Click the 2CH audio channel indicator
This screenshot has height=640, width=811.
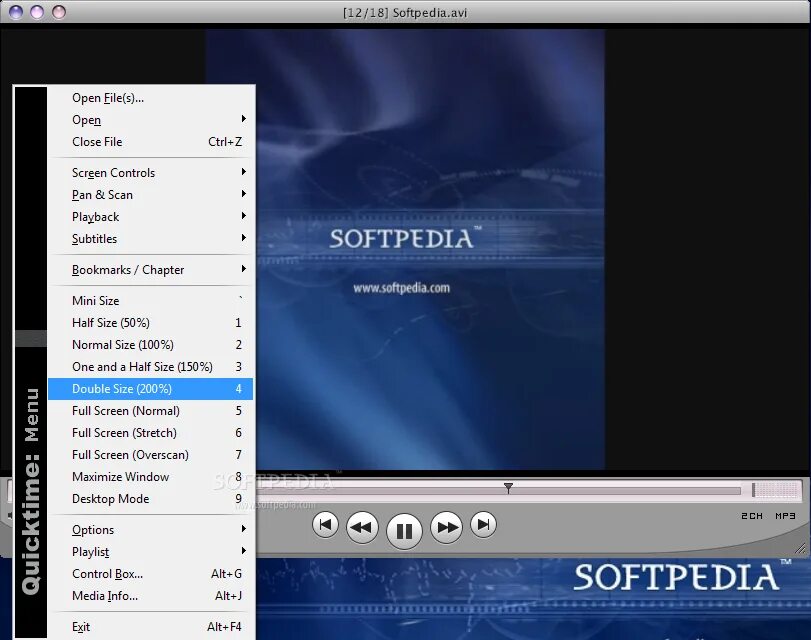click(752, 516)
